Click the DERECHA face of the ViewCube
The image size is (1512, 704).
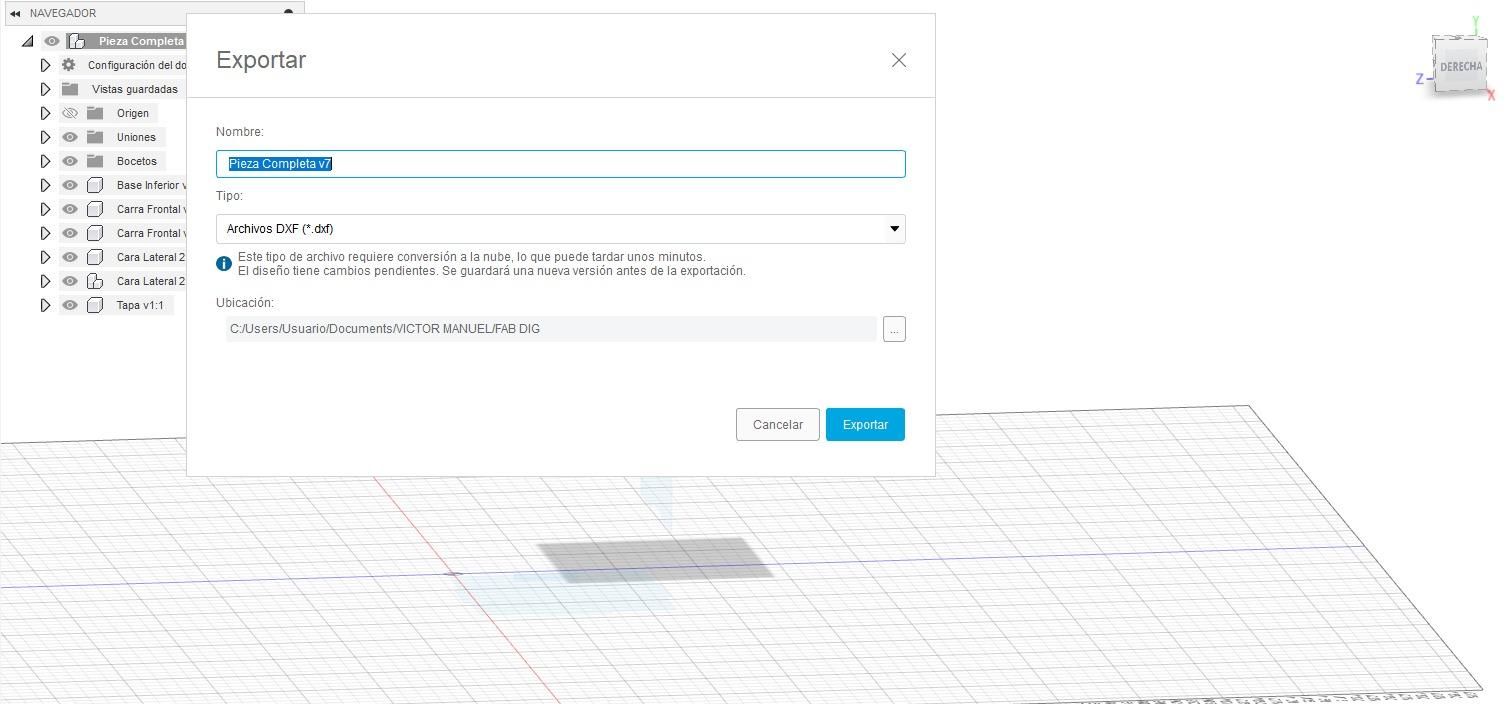coord(1461,66)
